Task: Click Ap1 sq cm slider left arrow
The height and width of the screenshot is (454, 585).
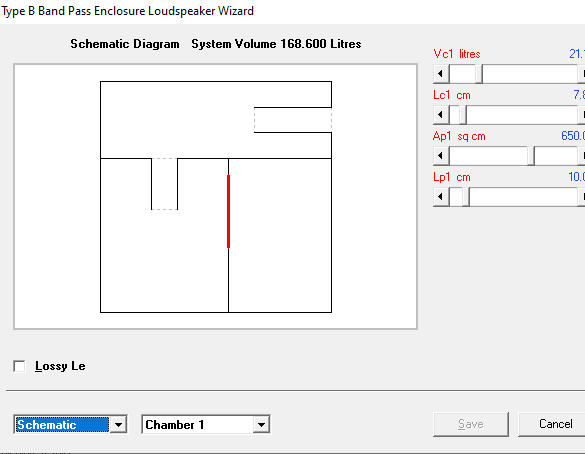Action: click(441, 156)
